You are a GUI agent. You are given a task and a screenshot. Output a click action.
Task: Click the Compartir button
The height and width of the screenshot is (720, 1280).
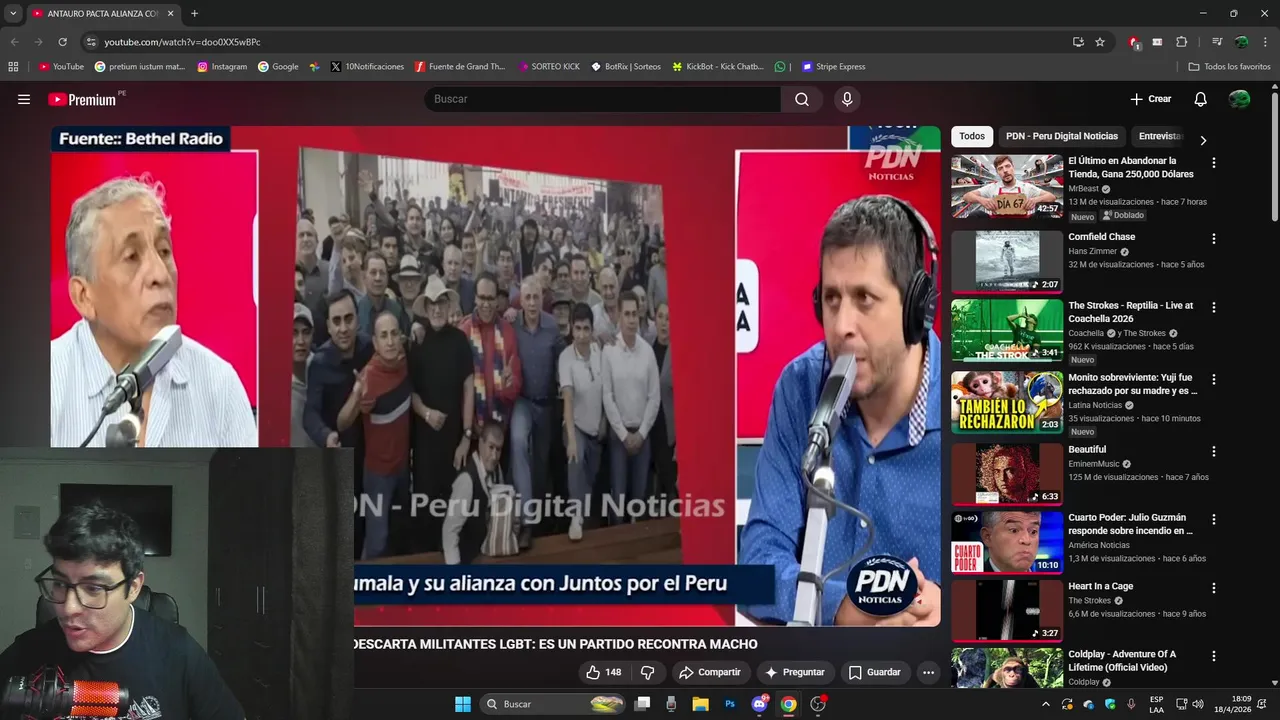coord(710,672)
